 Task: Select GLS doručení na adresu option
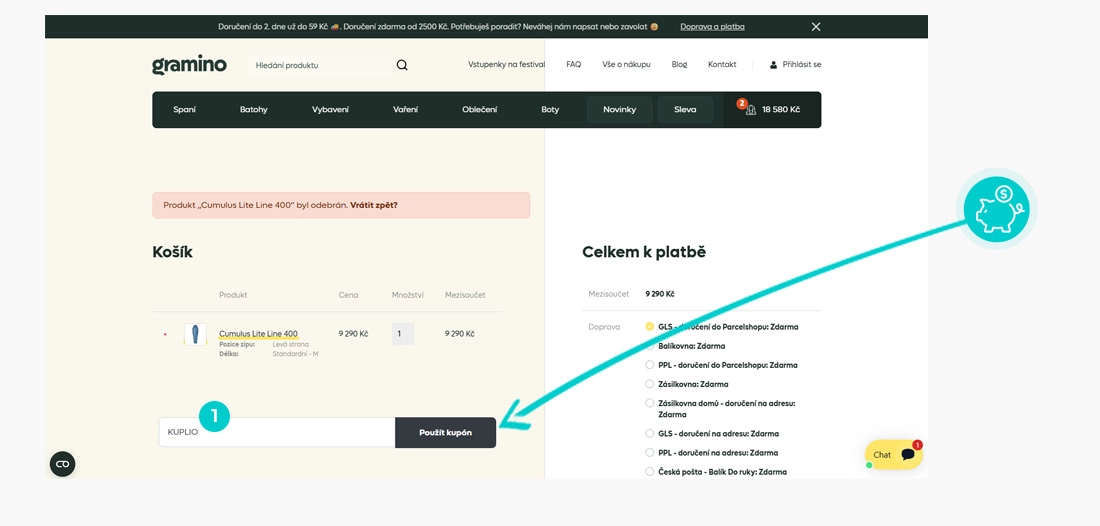pyautogui.click(x=650, y=433)
